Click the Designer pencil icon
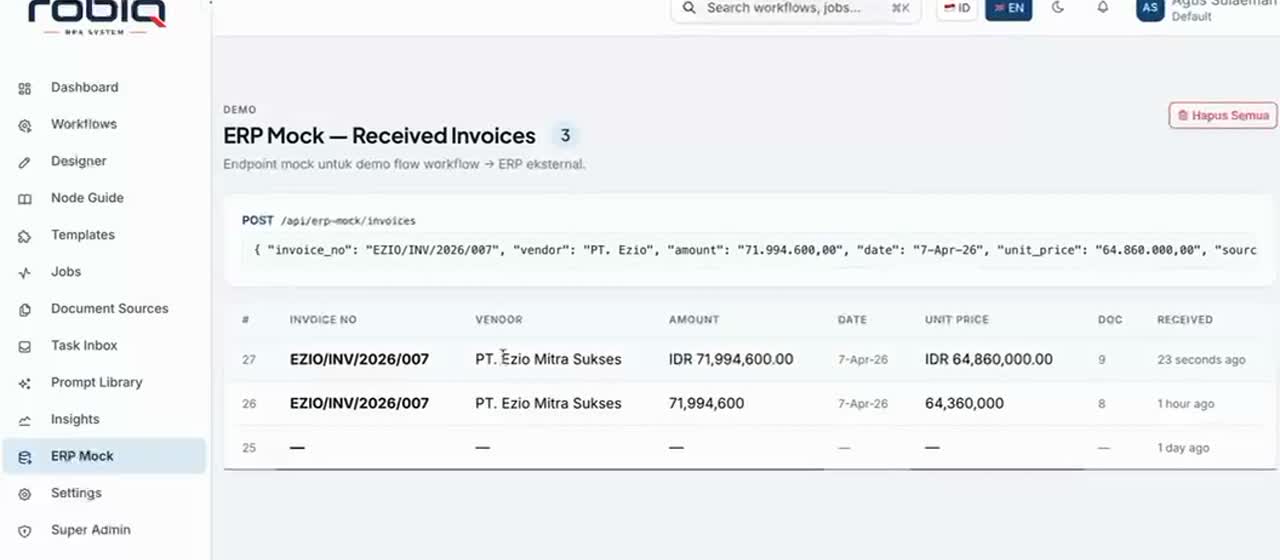Screen dimensions: 1280x560 [x=25, y=162]
